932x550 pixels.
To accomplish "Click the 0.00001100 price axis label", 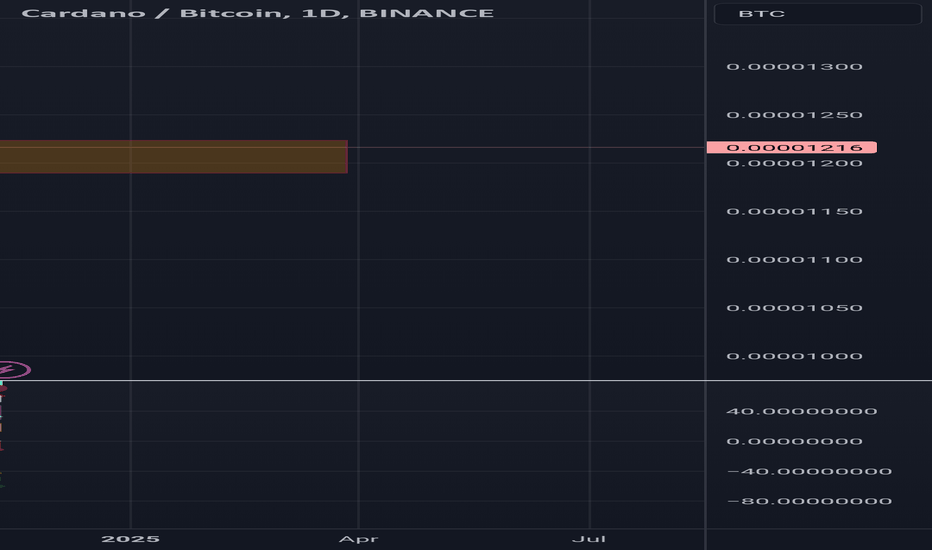I will tap(794, 259).
